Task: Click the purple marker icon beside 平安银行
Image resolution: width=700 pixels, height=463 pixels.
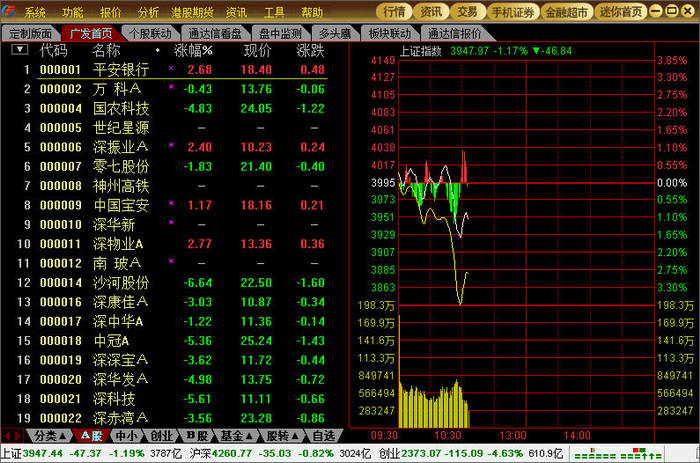Action: [x=171, y=68]
